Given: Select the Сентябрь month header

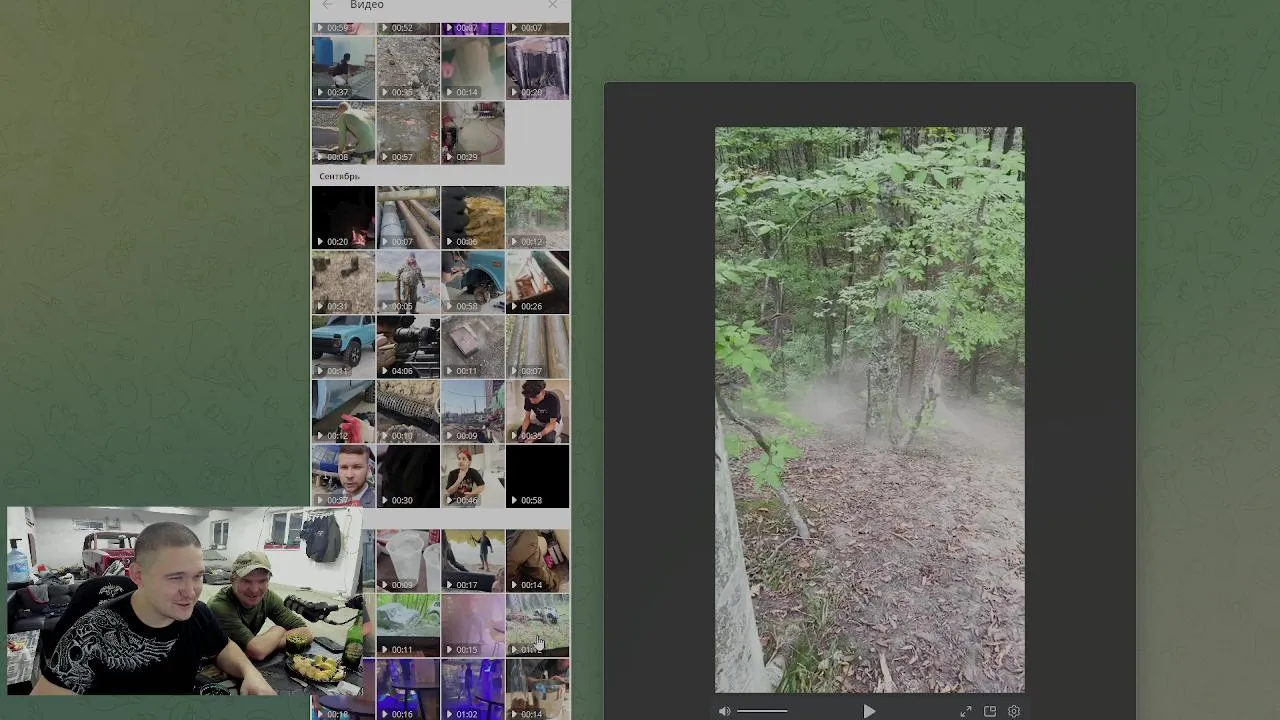Looking at the screenshot, I should [x=339, y=176].
